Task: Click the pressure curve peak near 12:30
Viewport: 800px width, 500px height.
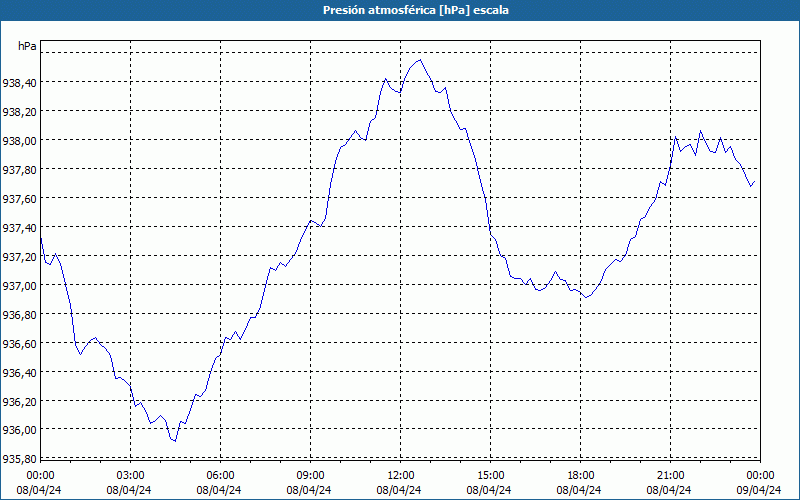Action: [420, 60]
